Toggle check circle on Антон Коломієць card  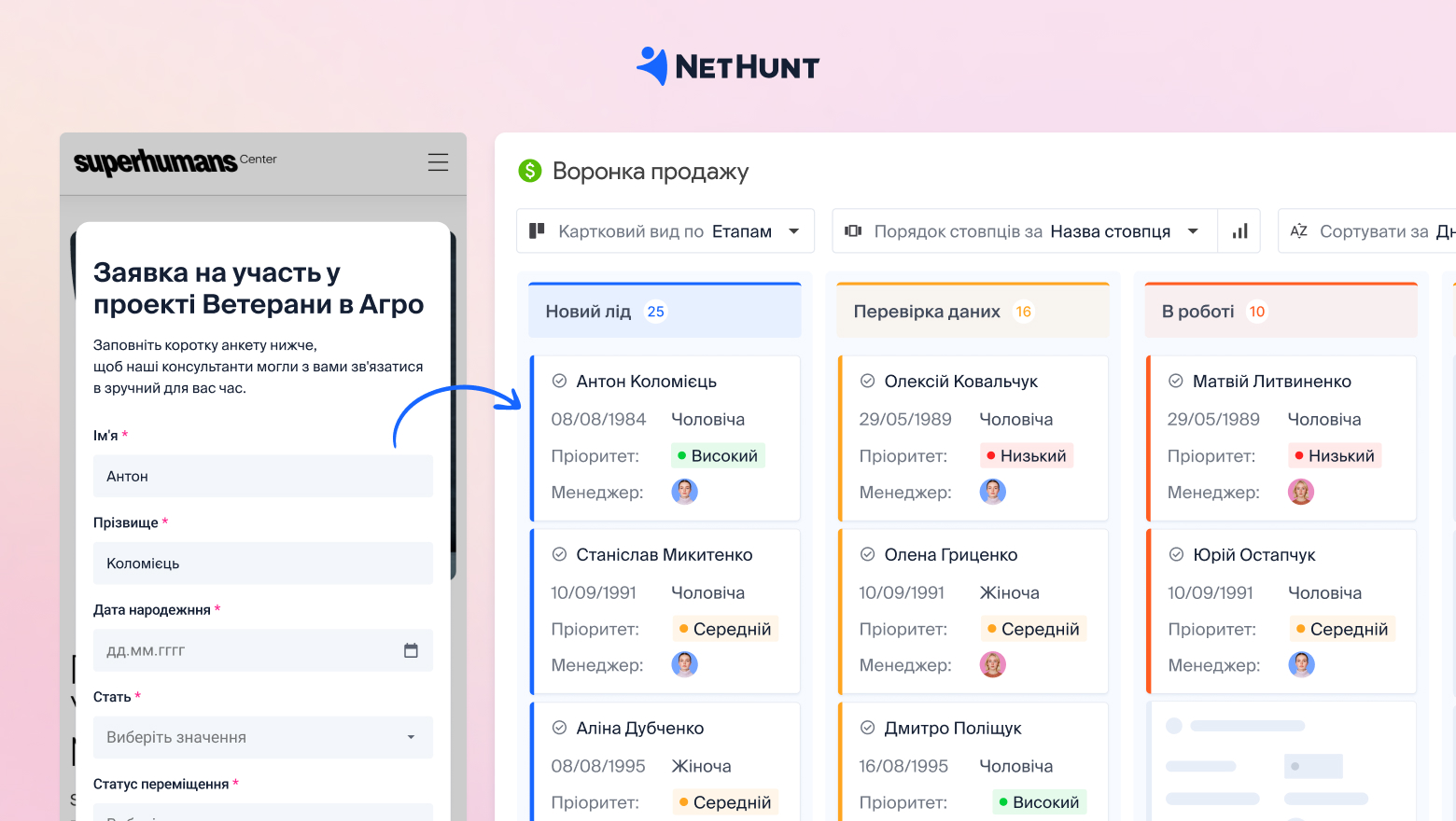[x=559, y=381]
